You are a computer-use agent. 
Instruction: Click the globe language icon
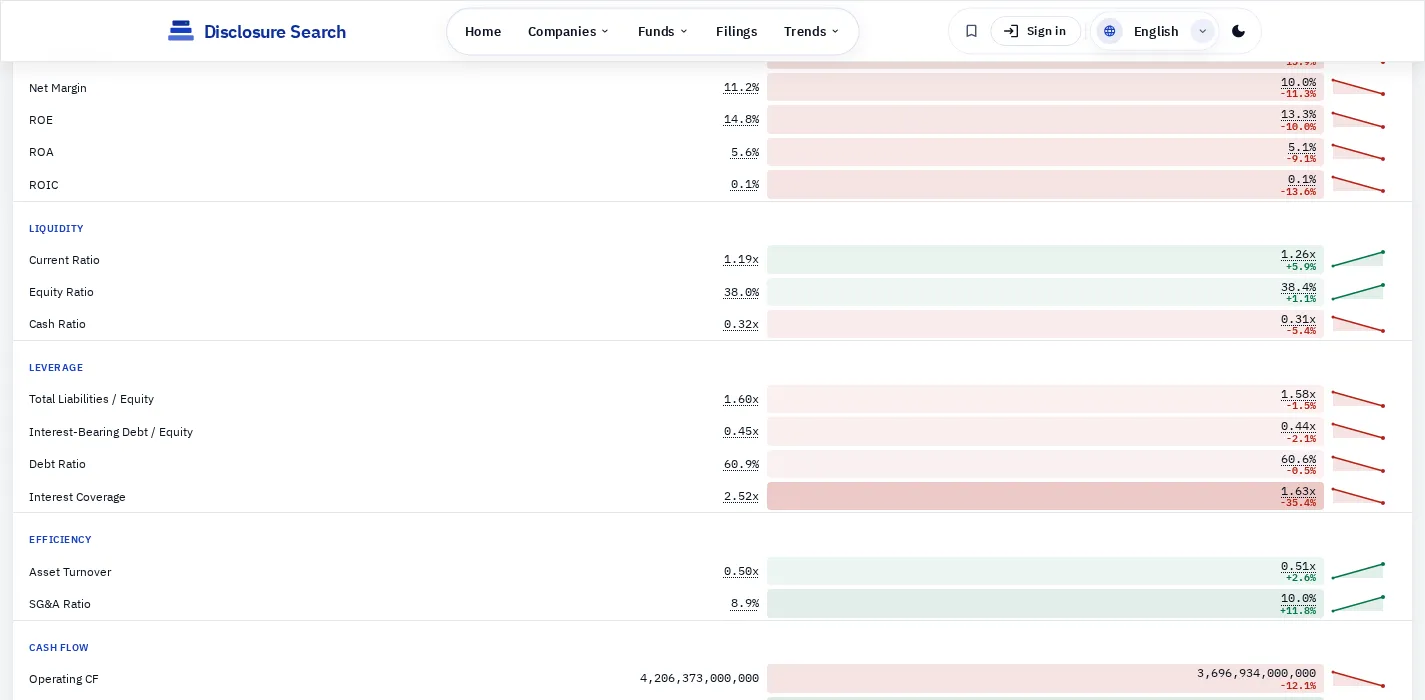(x=1110, y=31)
